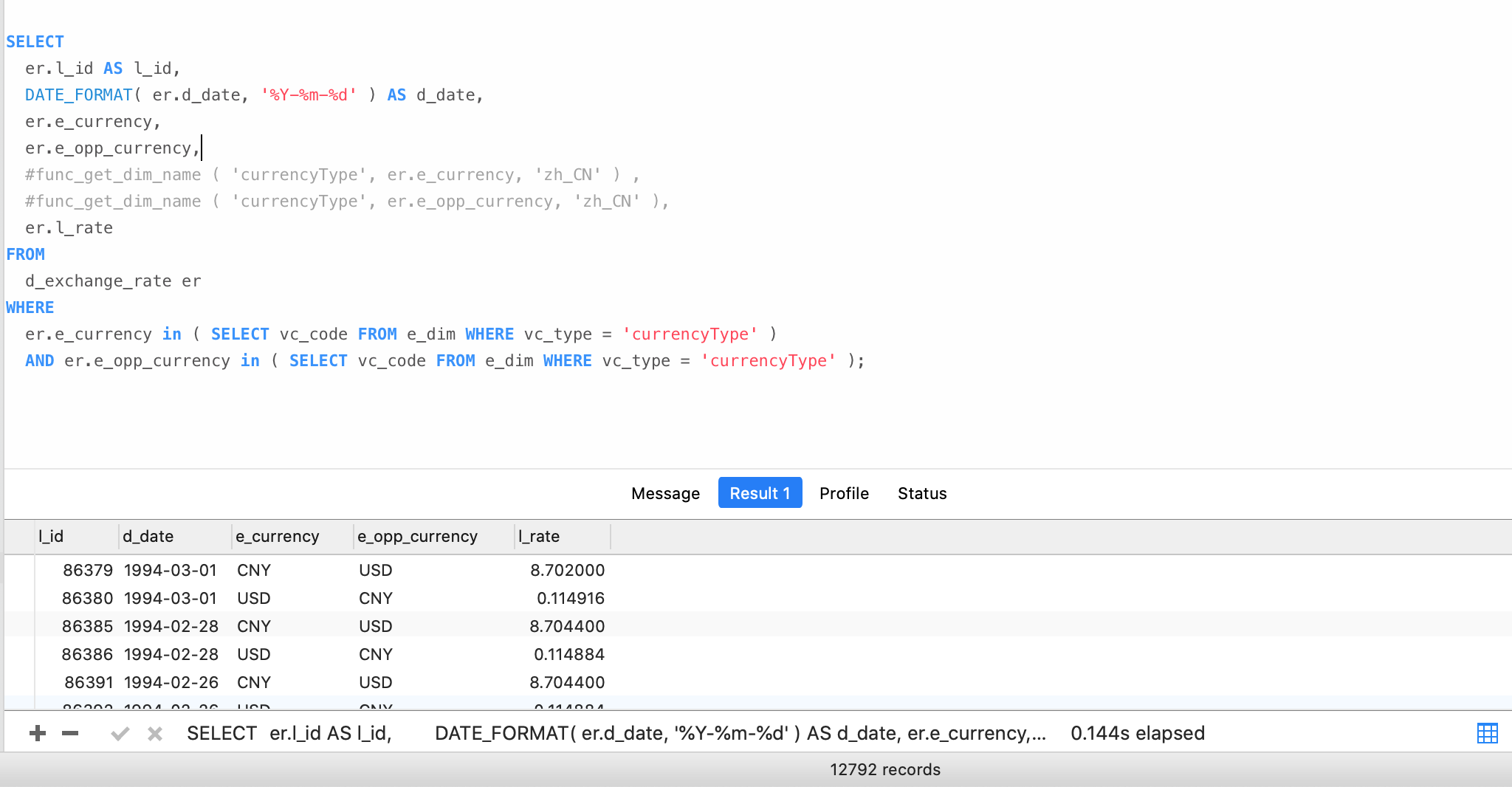Click rate value 8.702000
Image resolution: width=1512 pixels, height=787 pixels.
(567, 570)
